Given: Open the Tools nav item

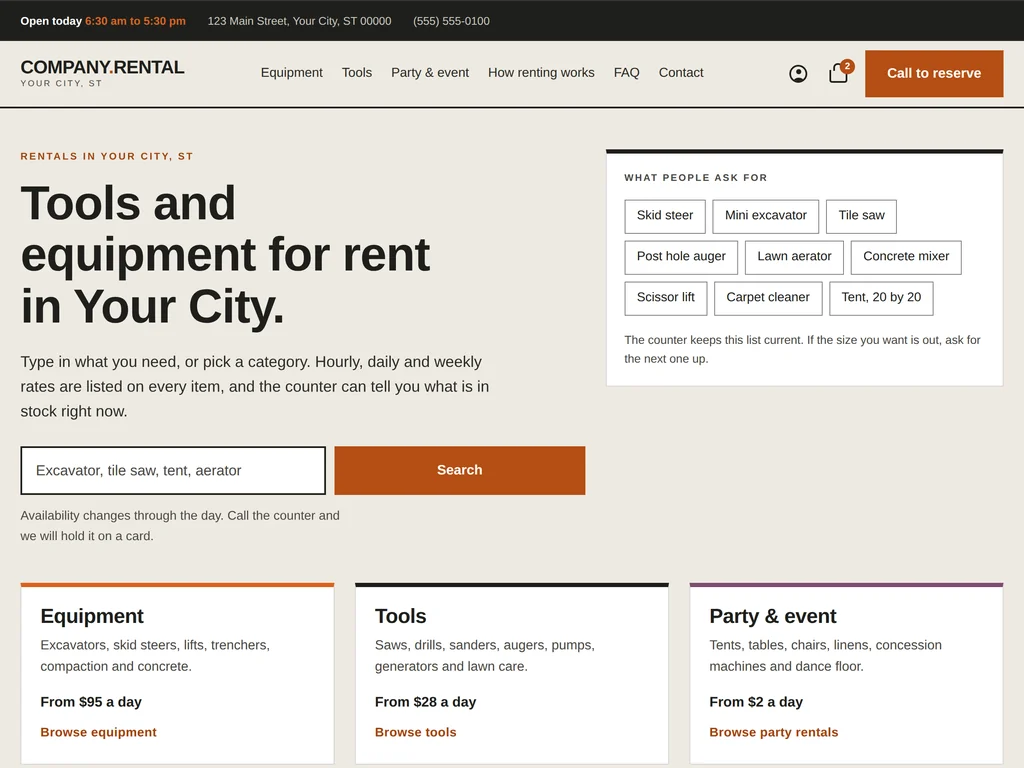Looking at the screenshot, I should [x=357, y=72].
